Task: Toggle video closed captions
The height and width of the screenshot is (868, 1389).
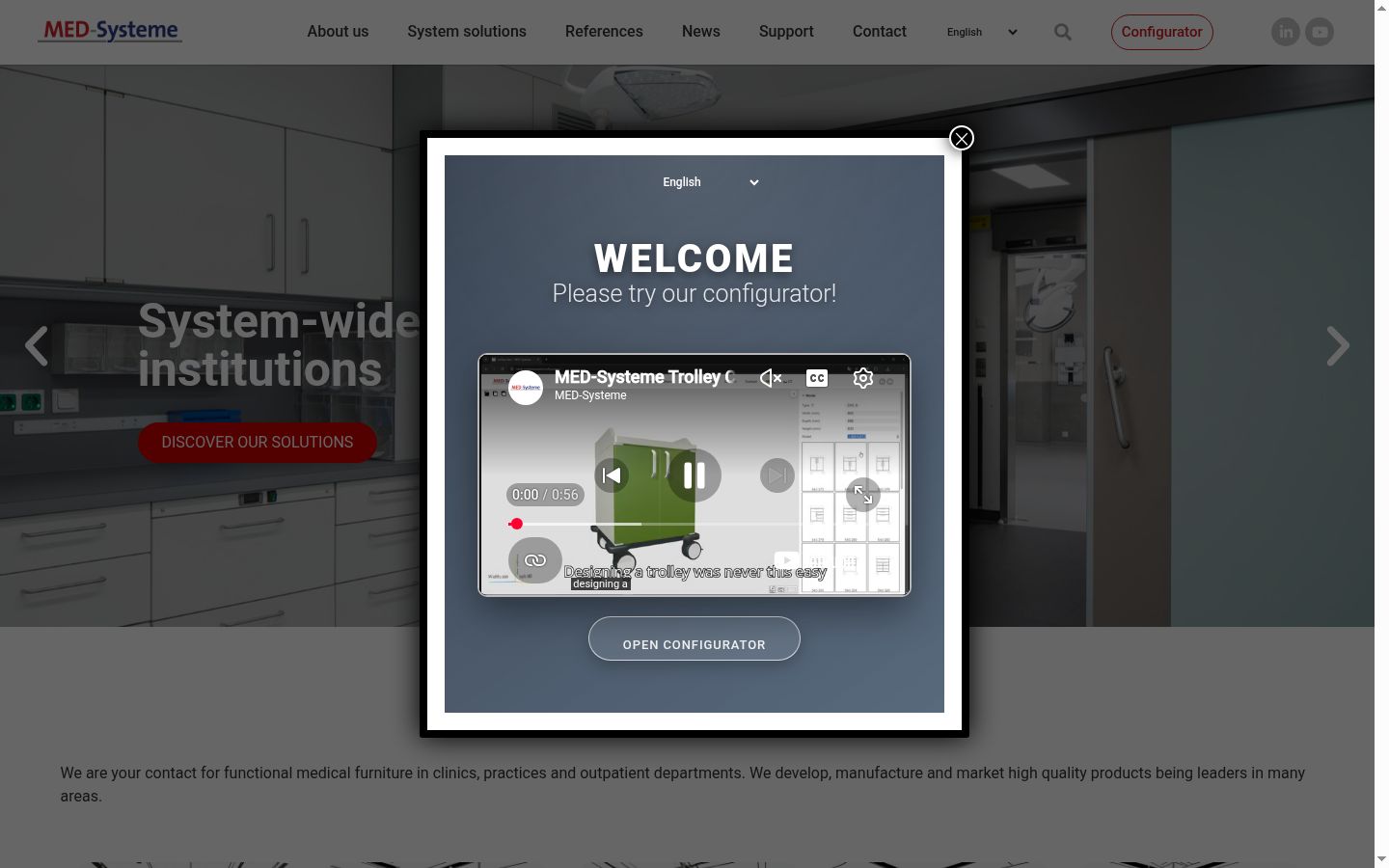Action: (x=817, y=378)
